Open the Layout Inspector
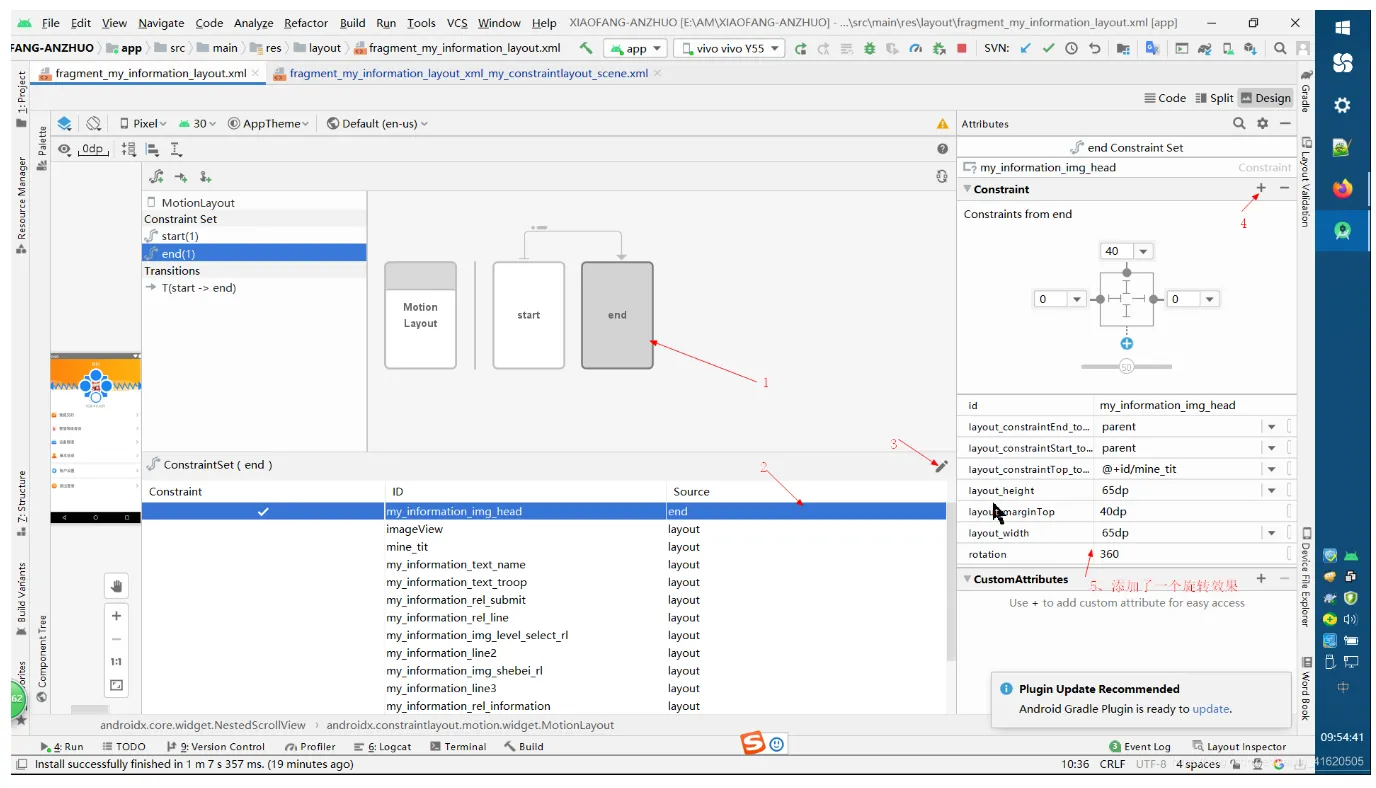Viewport: 1376px width, 788px height. tap(1240, 746)
